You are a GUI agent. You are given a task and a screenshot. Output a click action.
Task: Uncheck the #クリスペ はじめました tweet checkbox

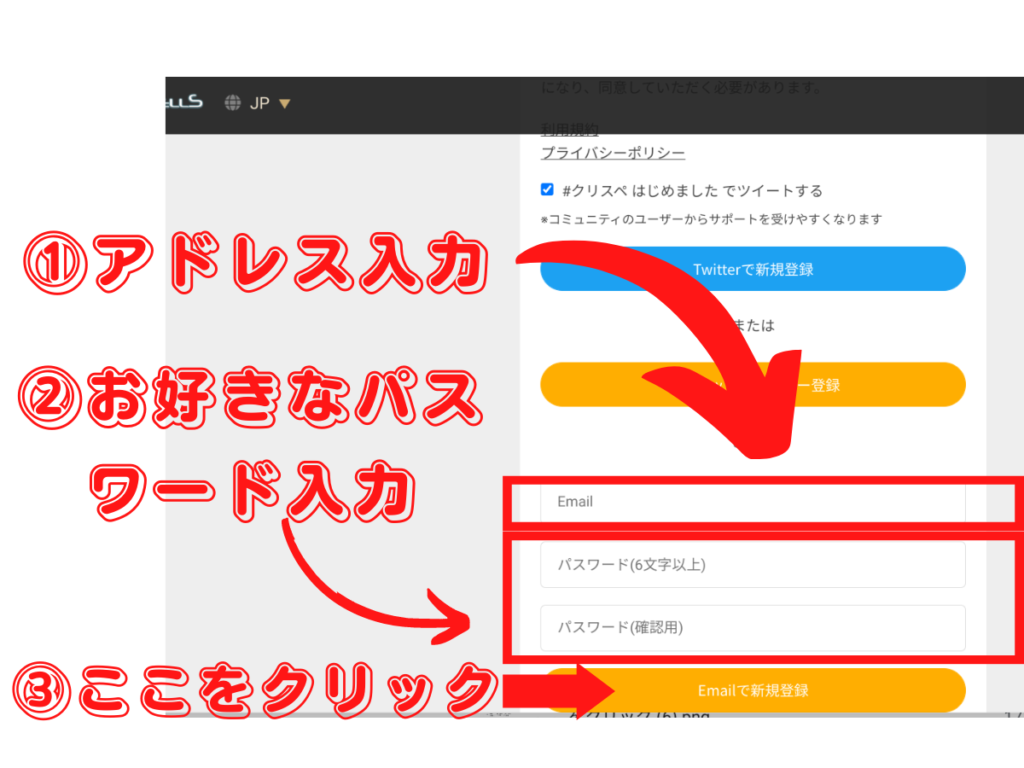click(x=547, y=190)
